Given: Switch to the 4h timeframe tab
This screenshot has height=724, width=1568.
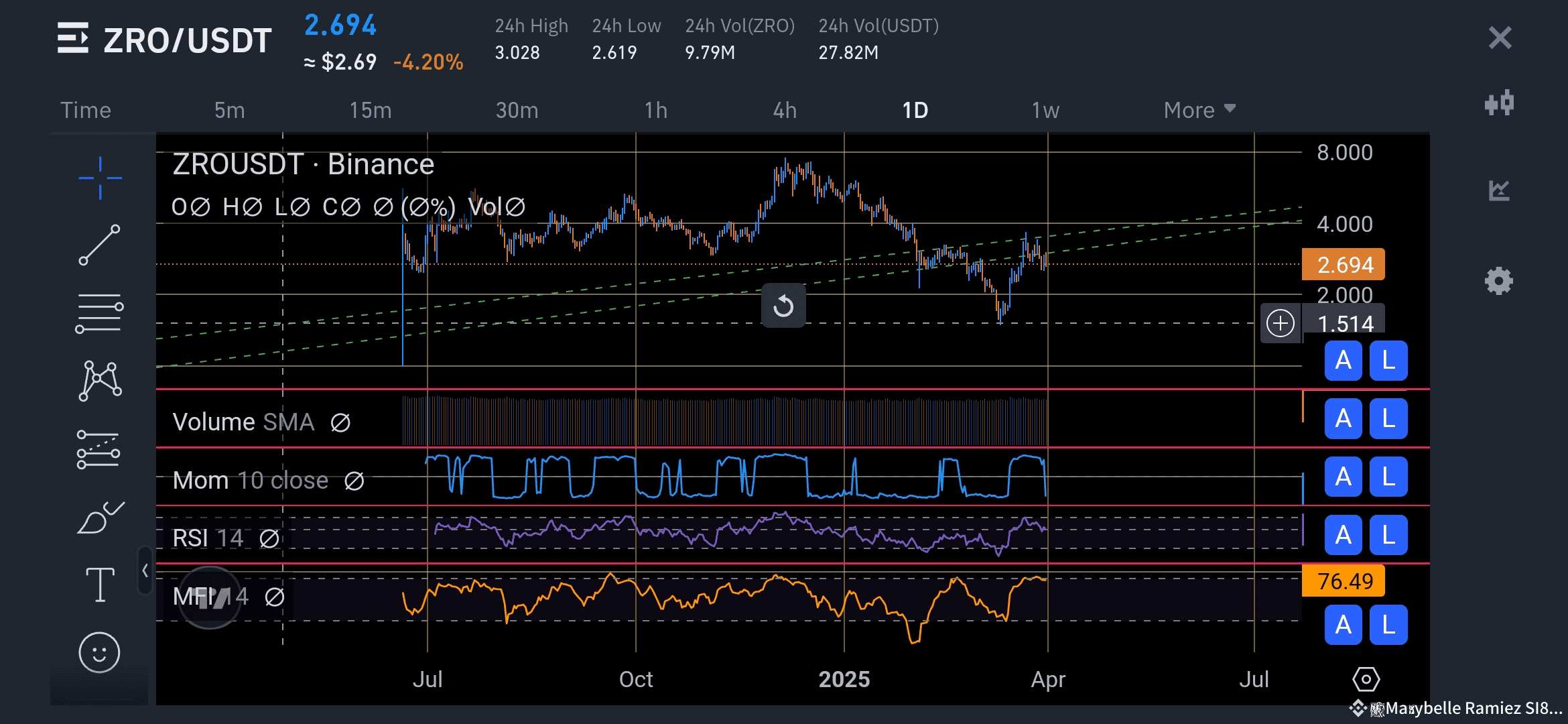Looking at the screenshot, I should tap(785, 110).
